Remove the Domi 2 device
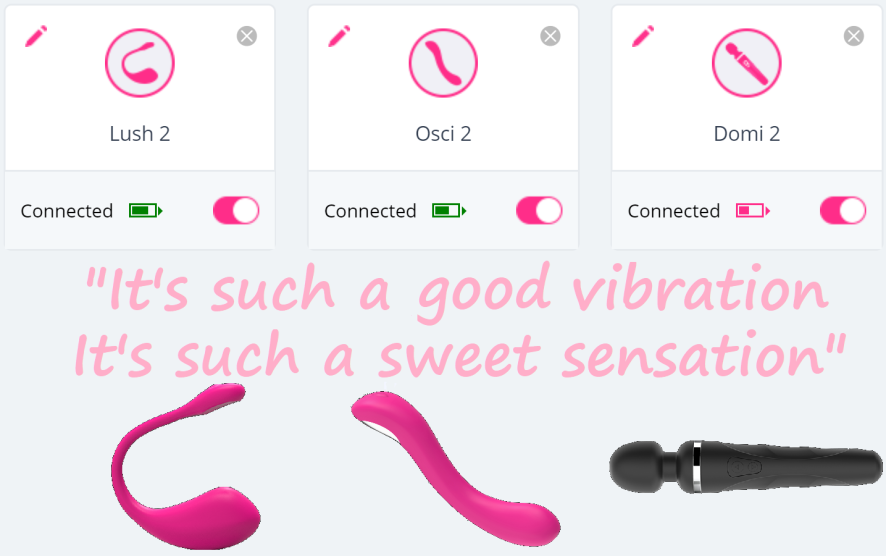886x556 pixels. (854, 36)
